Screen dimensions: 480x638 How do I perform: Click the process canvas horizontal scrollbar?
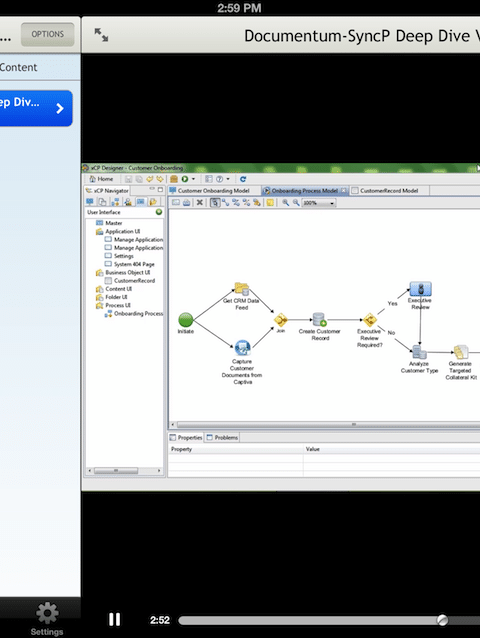click(x=327, y=424)
